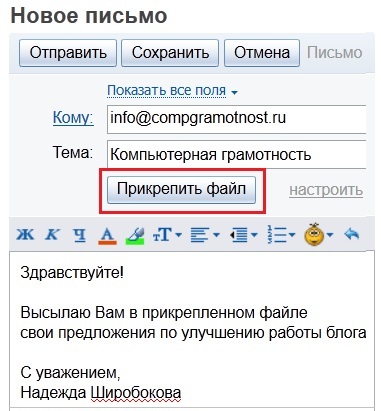Expand the Показать все поля fields

click(x=173, y=91)
